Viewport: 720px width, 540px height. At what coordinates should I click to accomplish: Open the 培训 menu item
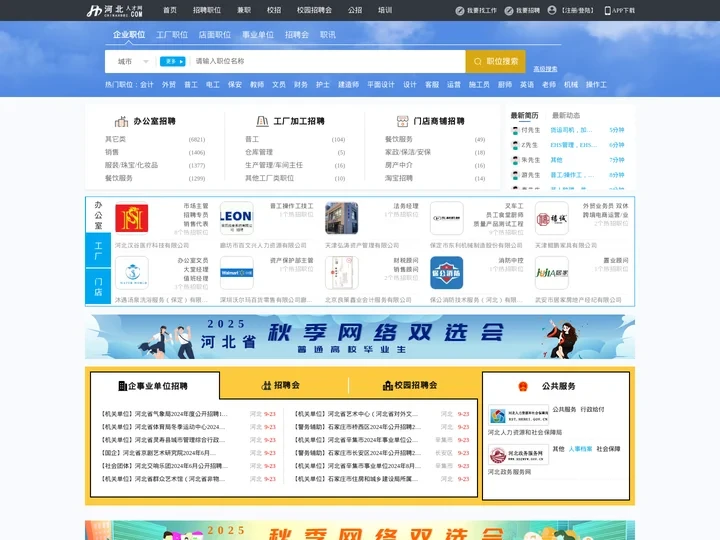click(385, 10)
